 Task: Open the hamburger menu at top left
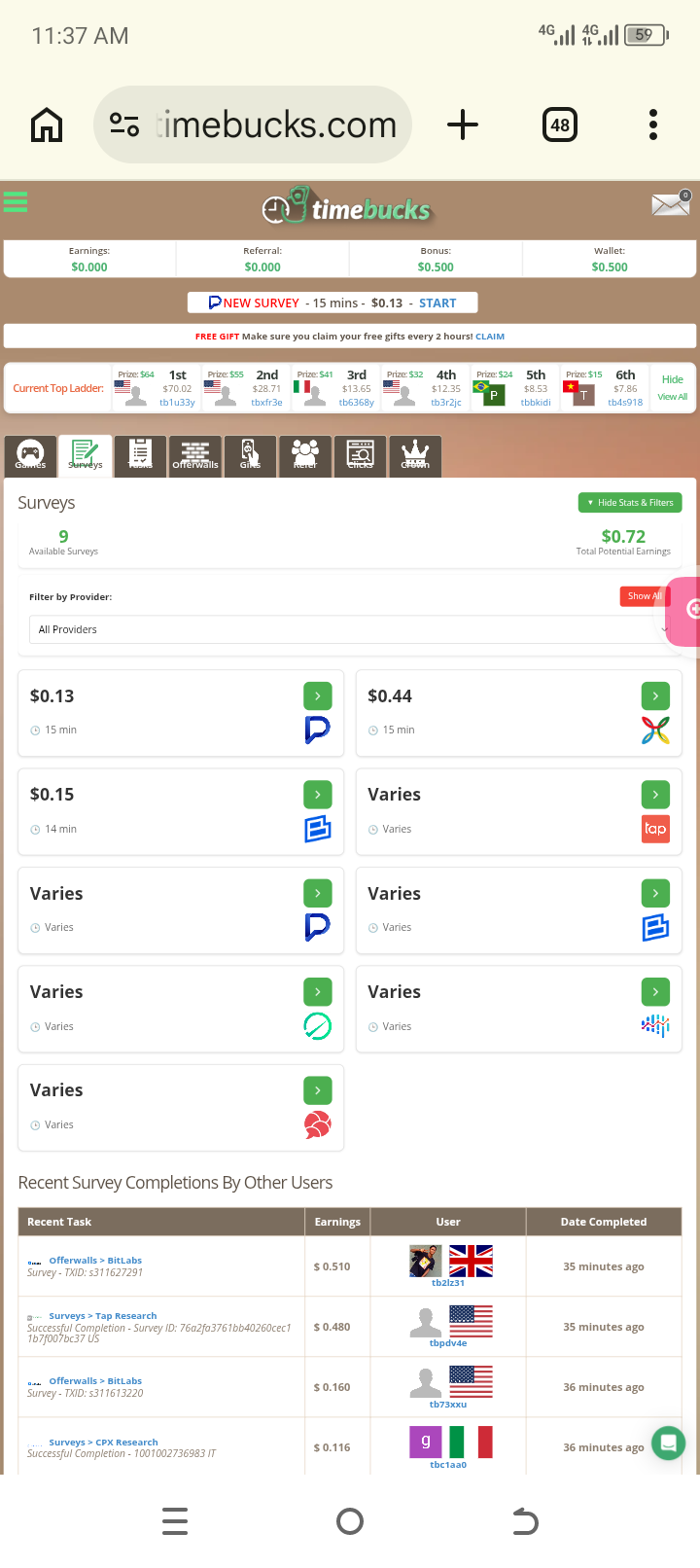(x=16, y=202)
